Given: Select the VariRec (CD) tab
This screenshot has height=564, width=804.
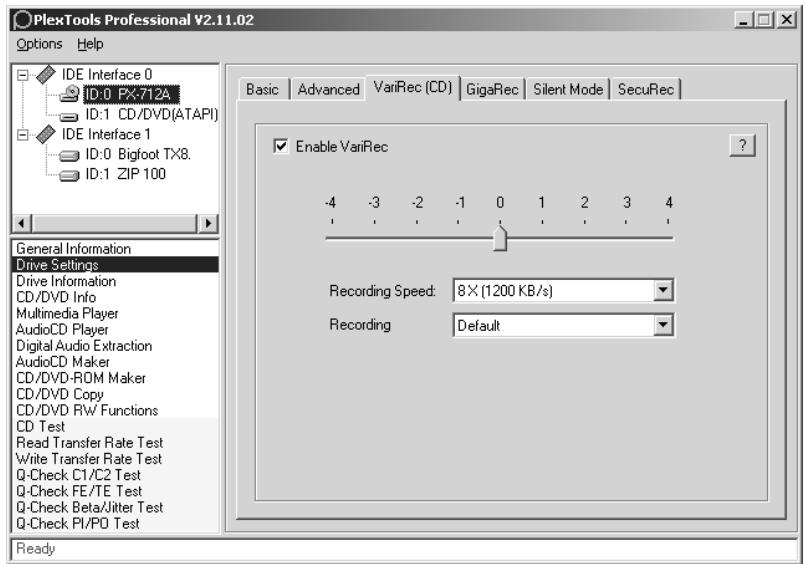Looking at the screenshot, I should (413, 87).
